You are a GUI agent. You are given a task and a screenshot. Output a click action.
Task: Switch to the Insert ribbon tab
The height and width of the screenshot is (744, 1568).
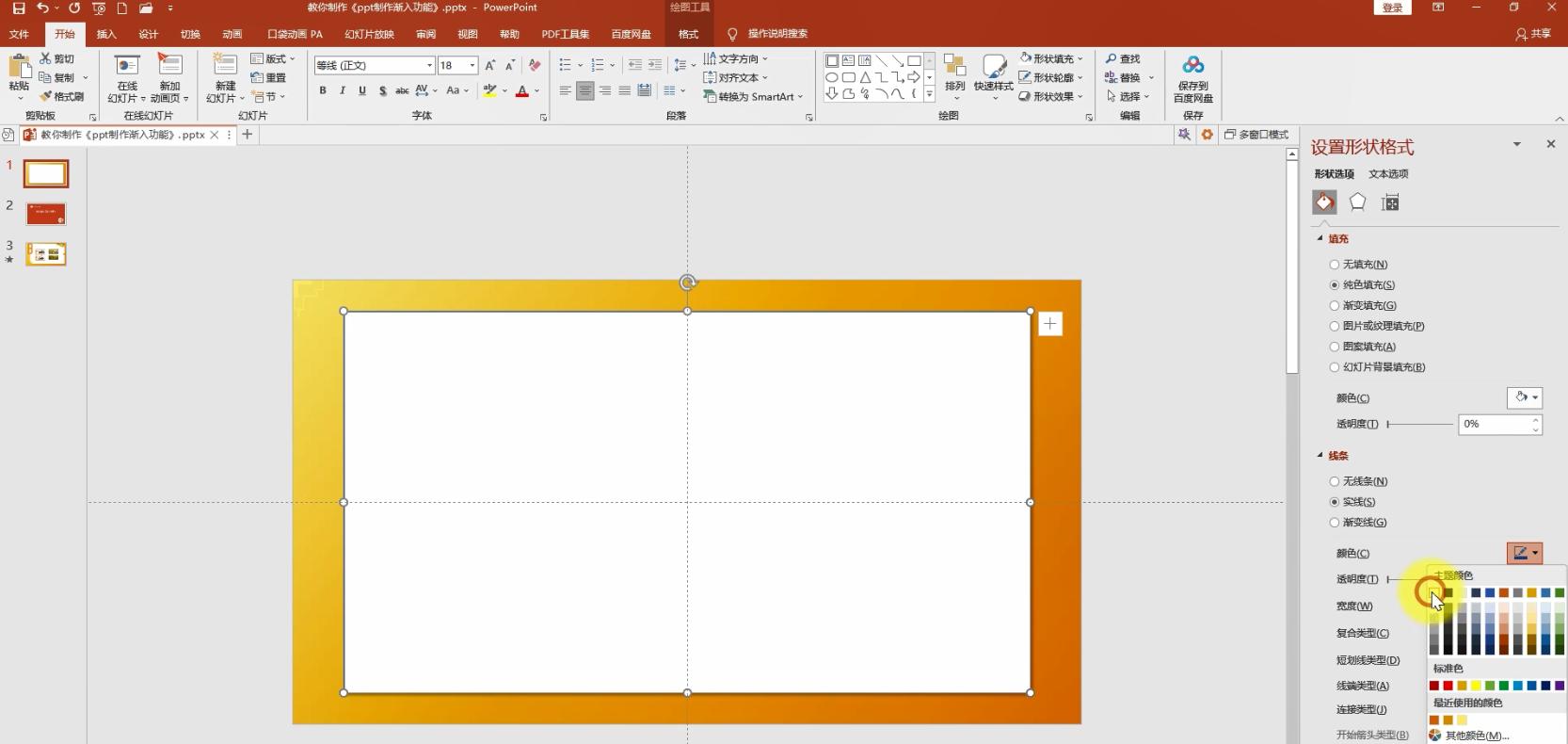pyautogui.click(x=106, y=34)
